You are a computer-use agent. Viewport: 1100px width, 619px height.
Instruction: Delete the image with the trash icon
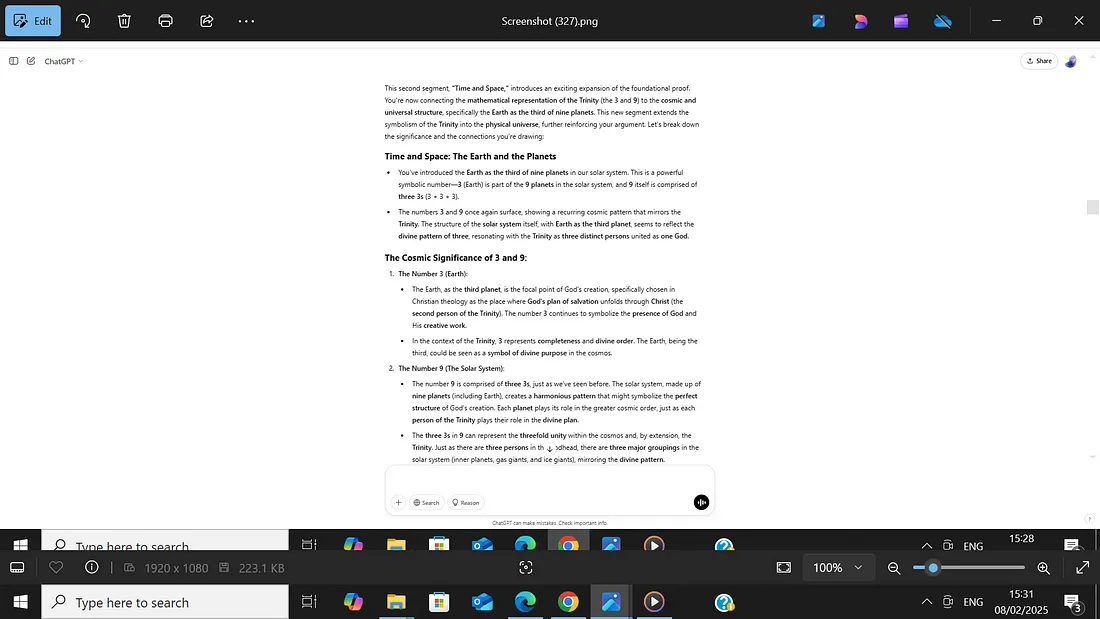pos(124,21)
